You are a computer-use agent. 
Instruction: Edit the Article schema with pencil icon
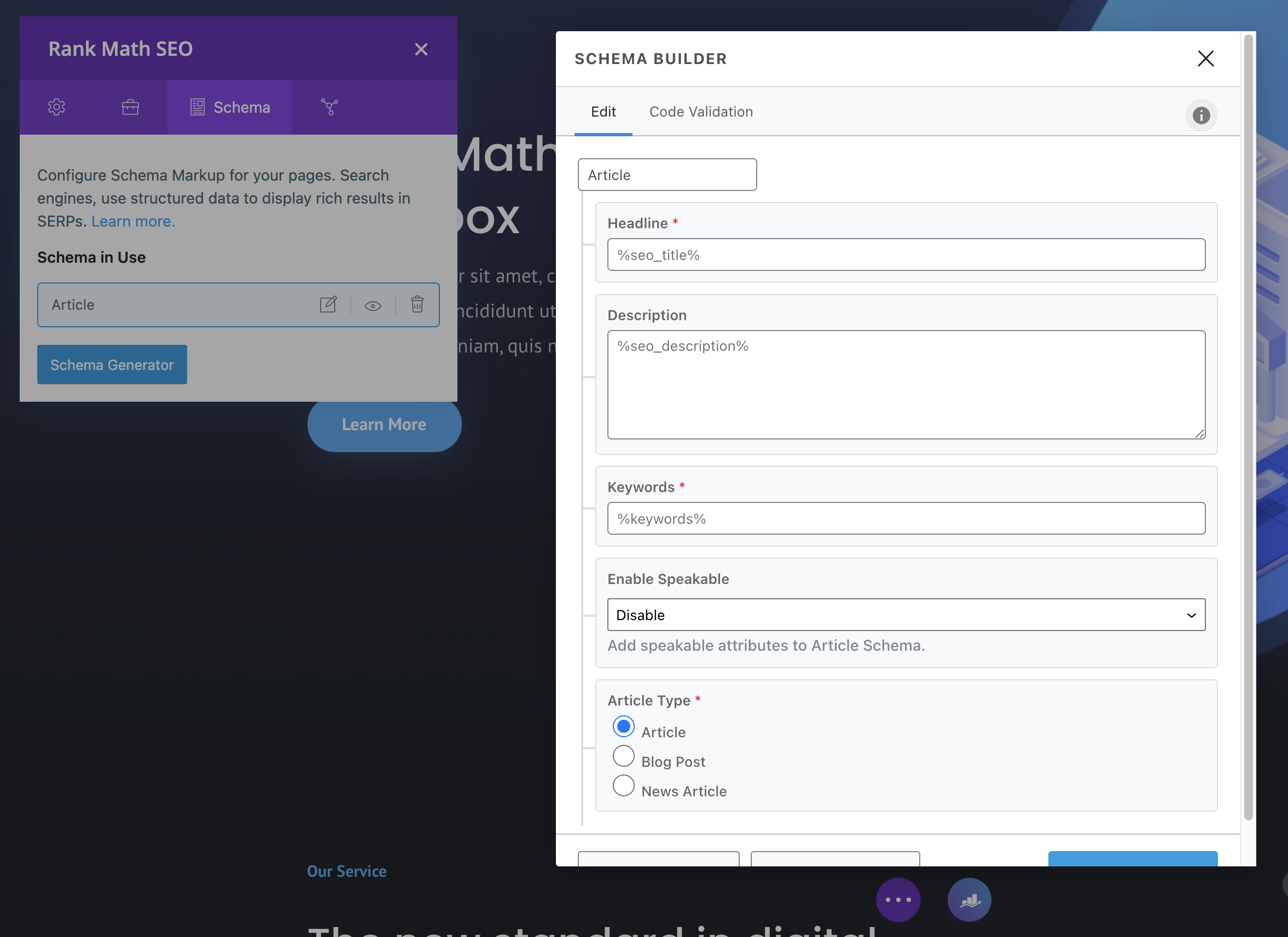click(x=328, y=304)
